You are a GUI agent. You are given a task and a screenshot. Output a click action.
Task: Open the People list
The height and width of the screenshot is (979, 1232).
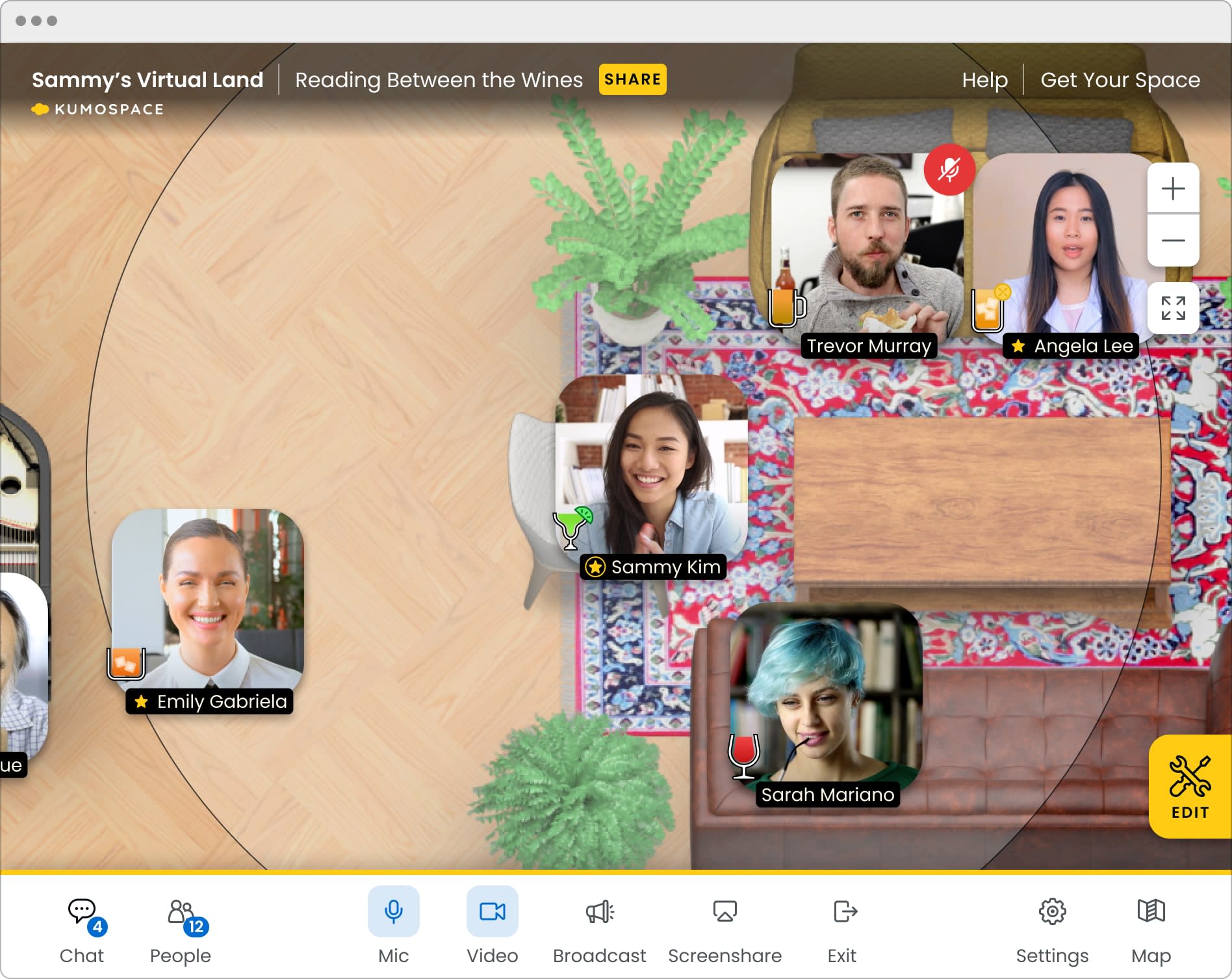pyautogui.click(x=180, y=924)
